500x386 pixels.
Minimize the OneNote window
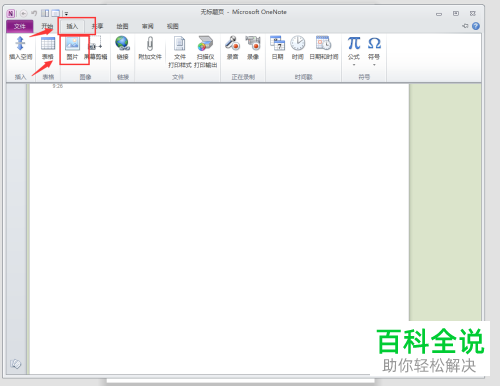[x=439, y=14]
